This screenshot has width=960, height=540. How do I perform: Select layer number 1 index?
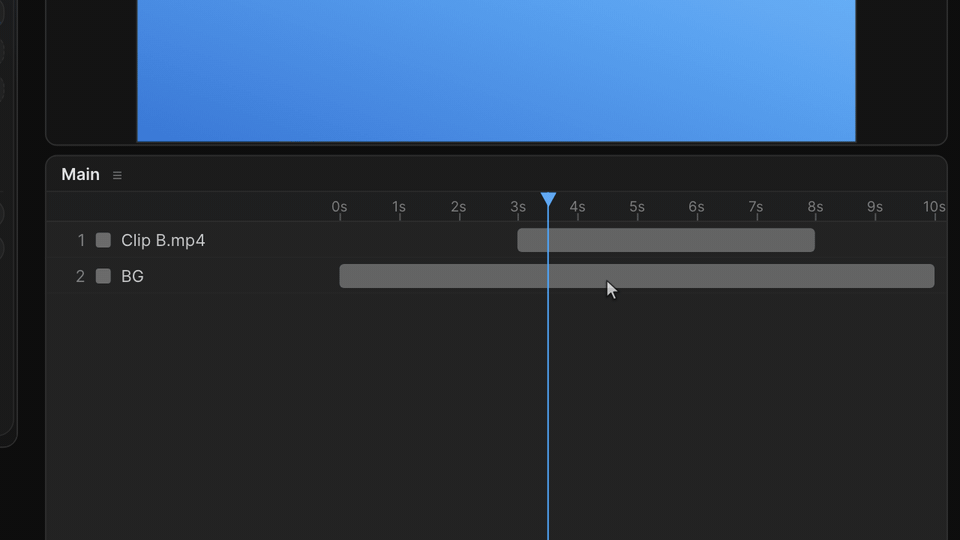tap(81, 241)
